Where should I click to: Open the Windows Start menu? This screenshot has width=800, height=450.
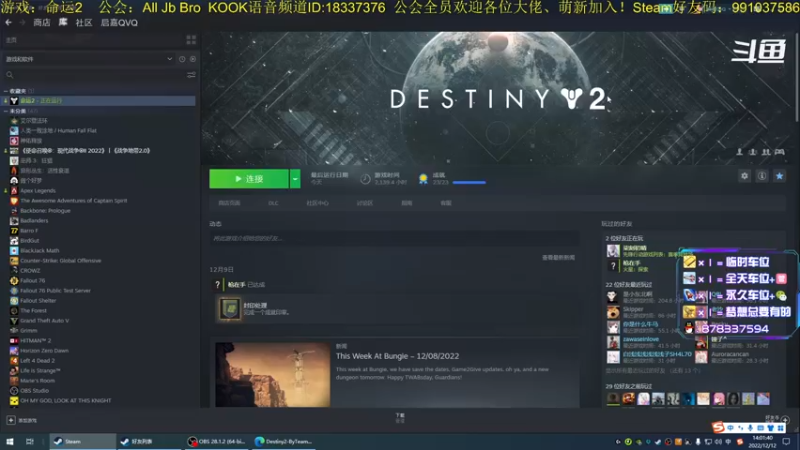(10, 442)
